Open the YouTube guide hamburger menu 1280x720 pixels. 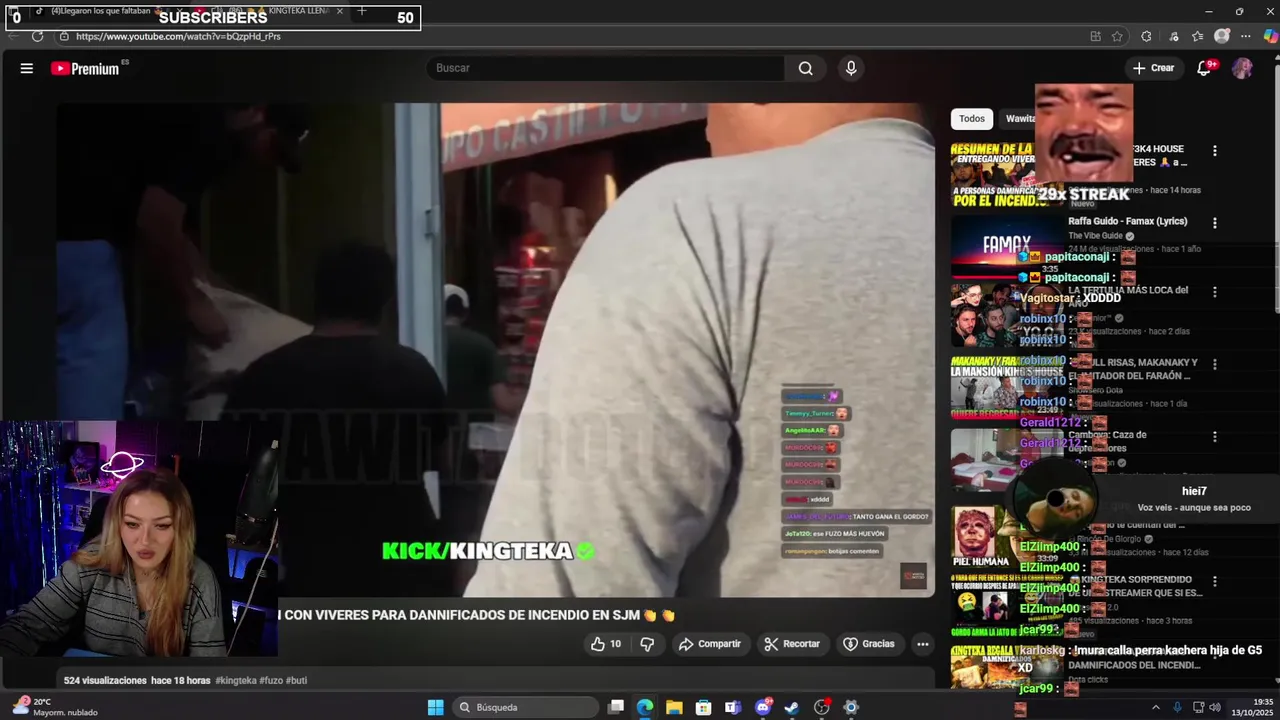pyautogui.click(x=27, y=68)
